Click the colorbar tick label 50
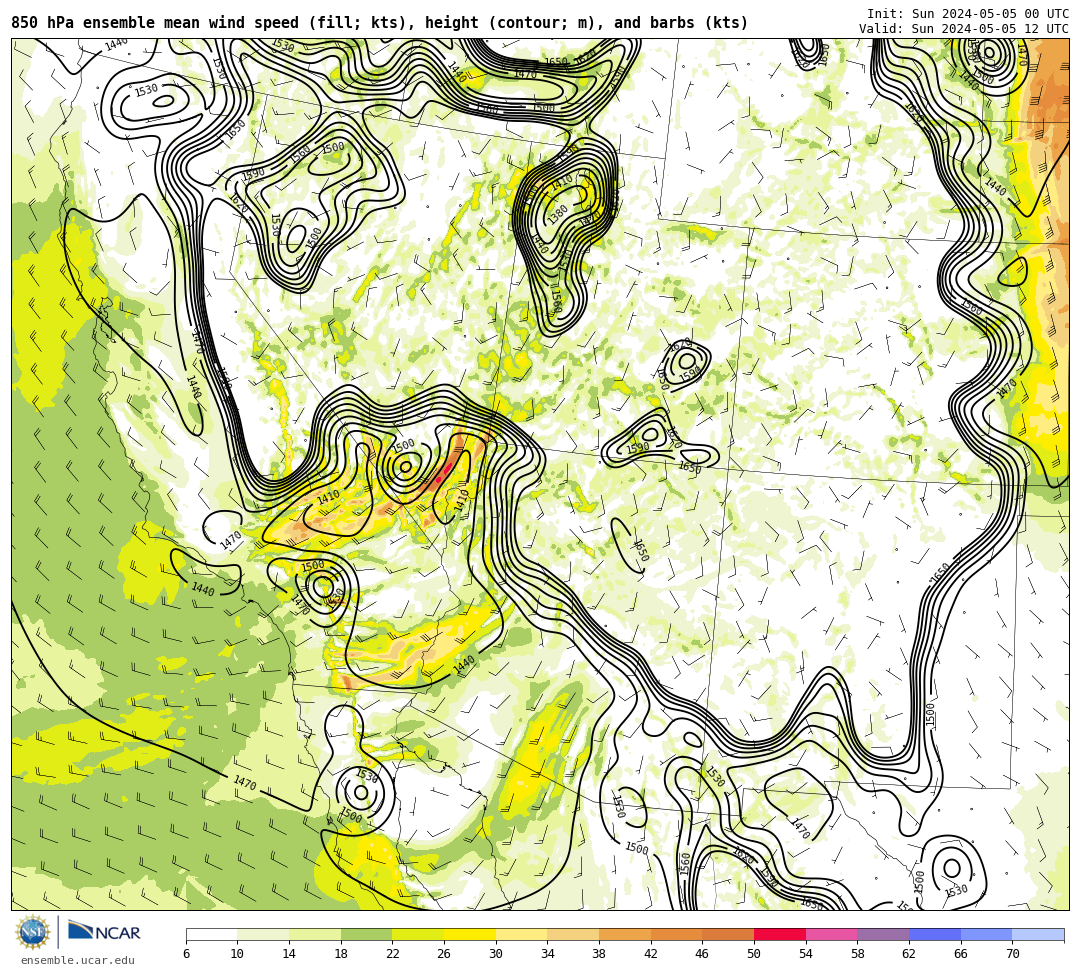 754,954
